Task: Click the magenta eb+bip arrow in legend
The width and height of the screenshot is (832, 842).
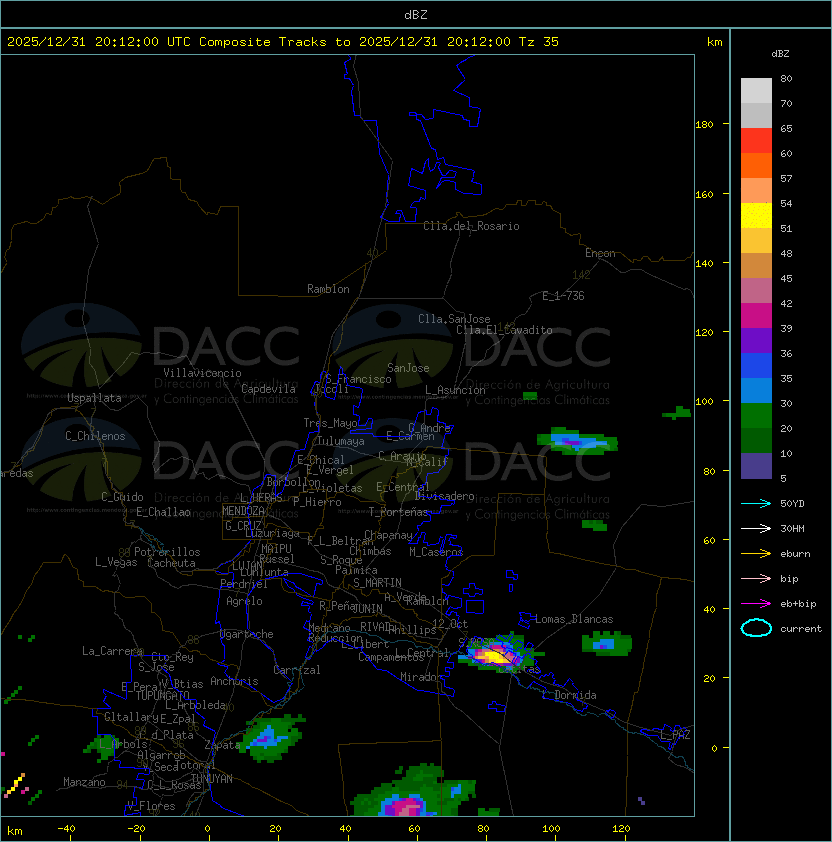Action: [x=756, y=604]
